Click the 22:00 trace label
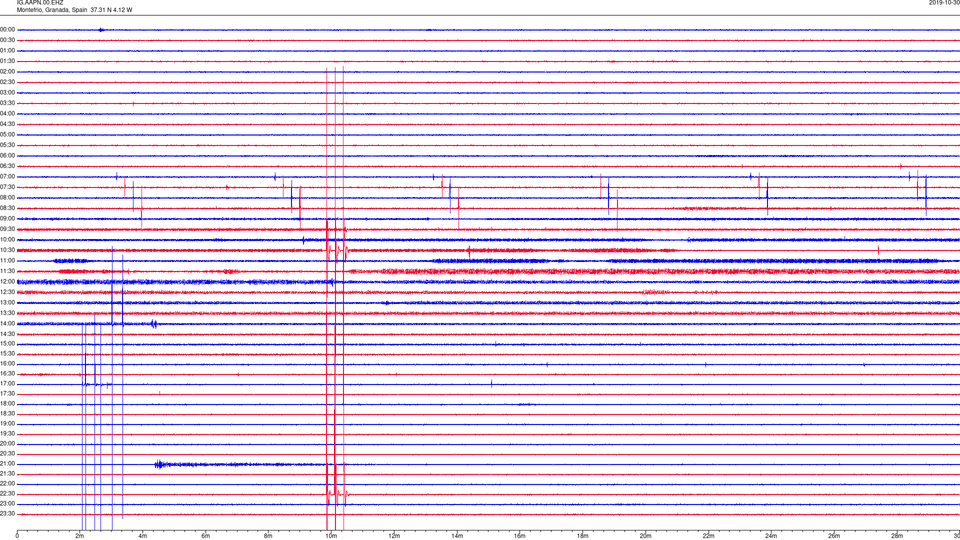960x540 pixels. coord(7,484)
